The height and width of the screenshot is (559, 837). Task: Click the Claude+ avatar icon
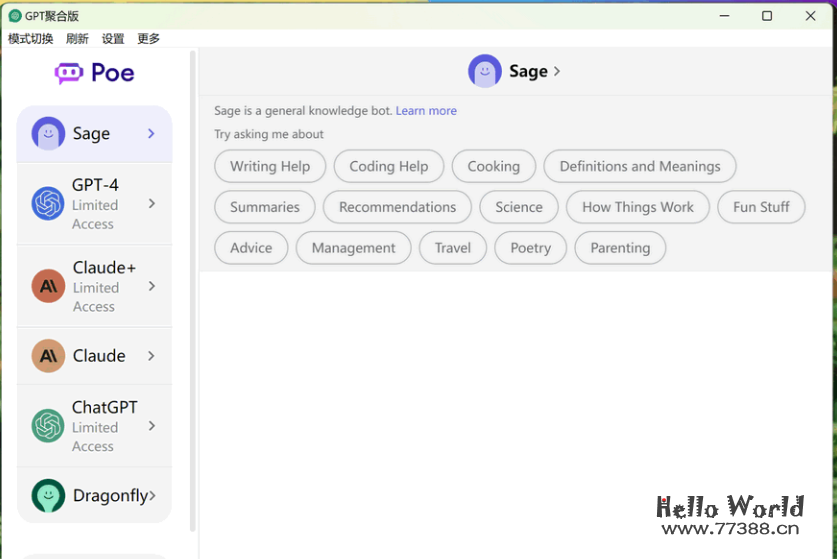[x=48, y=286]
